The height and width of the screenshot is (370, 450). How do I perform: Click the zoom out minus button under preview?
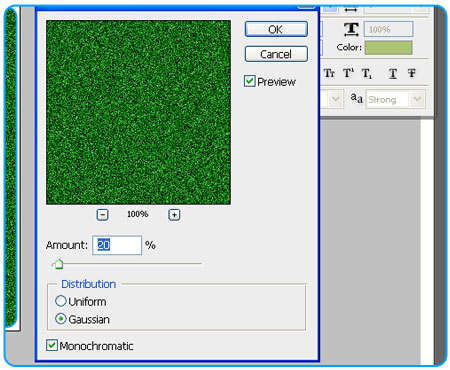(102, 215)
